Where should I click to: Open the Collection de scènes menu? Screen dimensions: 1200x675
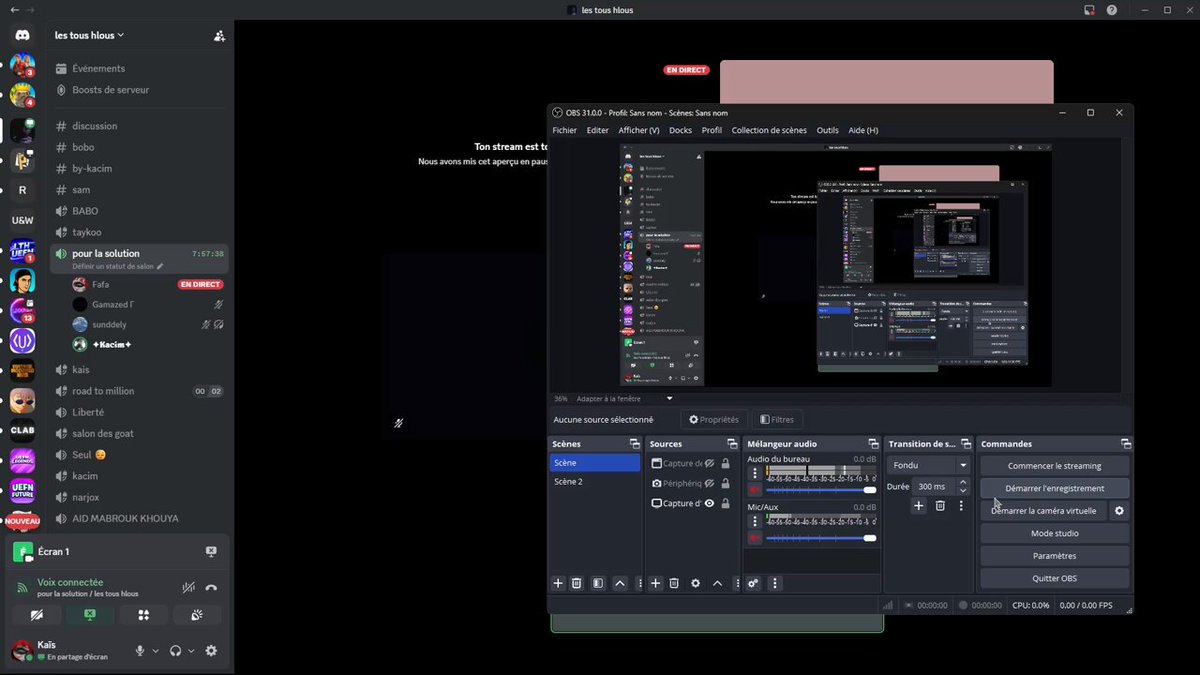768,130
